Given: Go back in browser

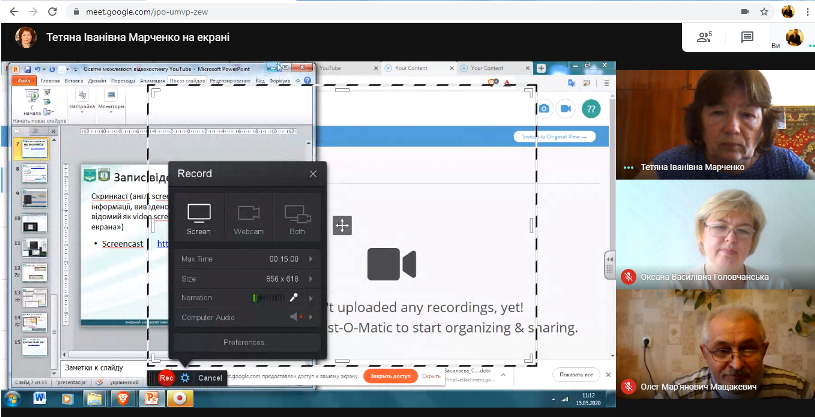Looking at the screenshot, I should pyautogui.click(x=14, y=11).
